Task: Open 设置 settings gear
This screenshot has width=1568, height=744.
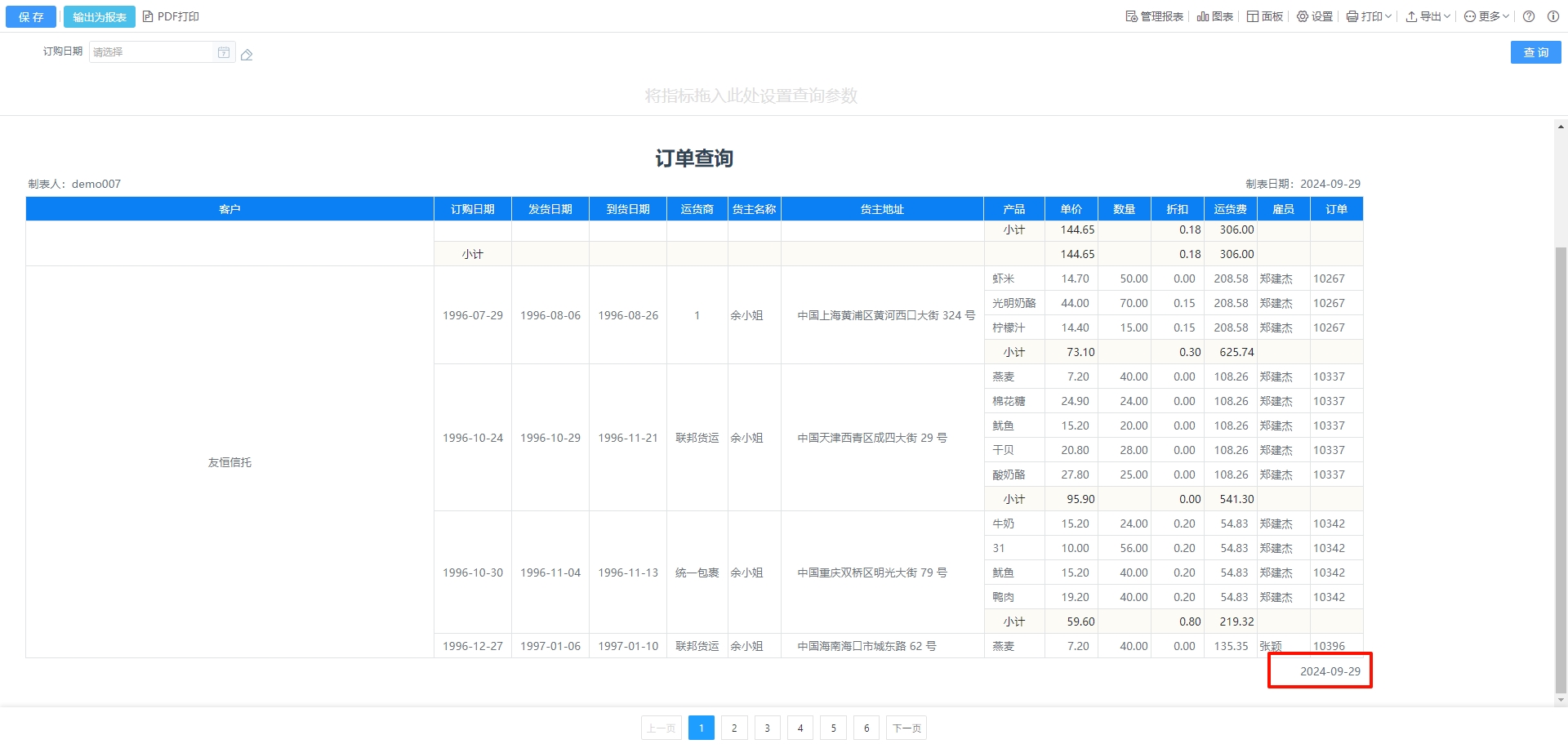Action: coord(1303,16)
